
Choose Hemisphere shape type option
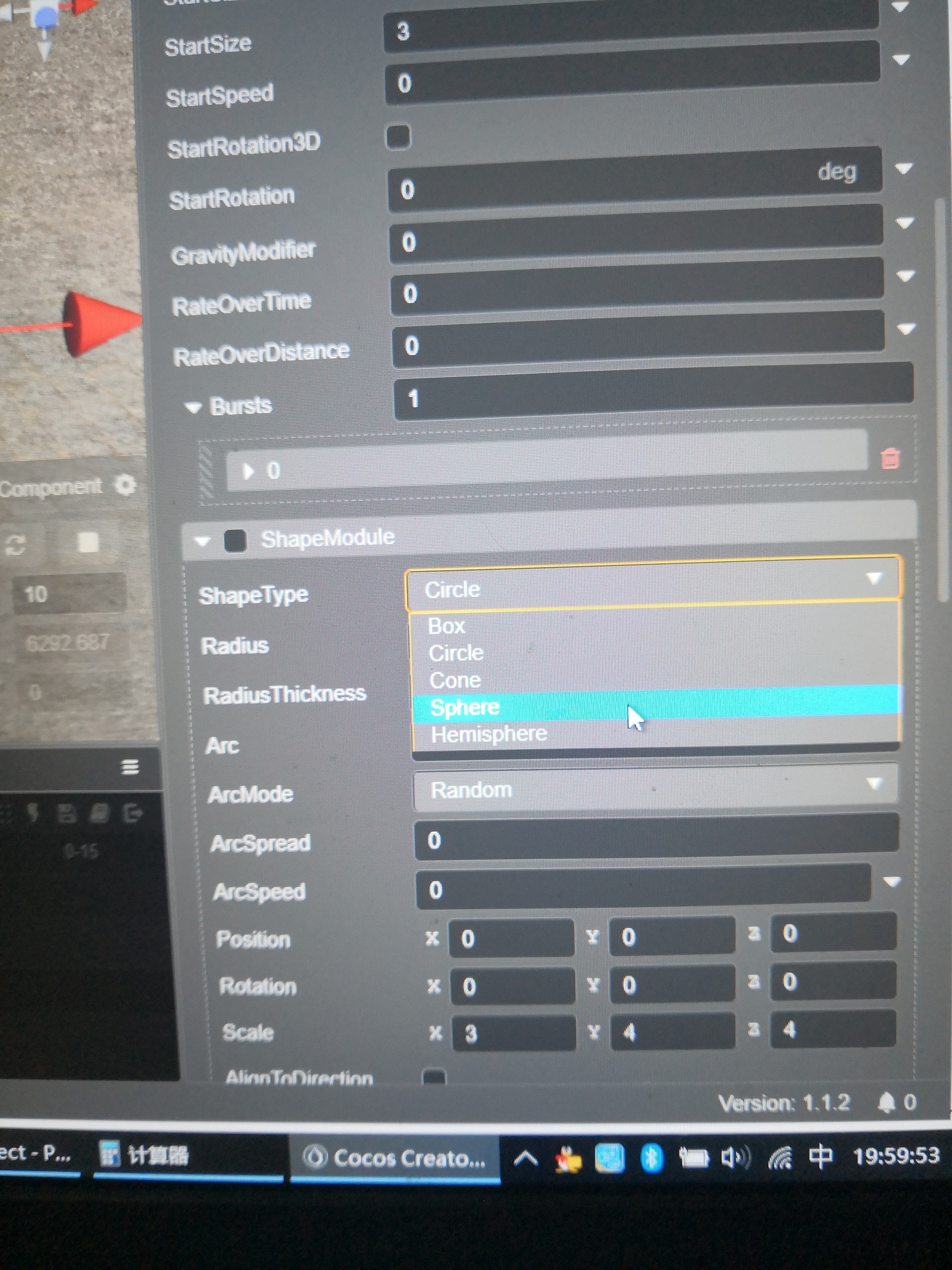click(488, 734)
